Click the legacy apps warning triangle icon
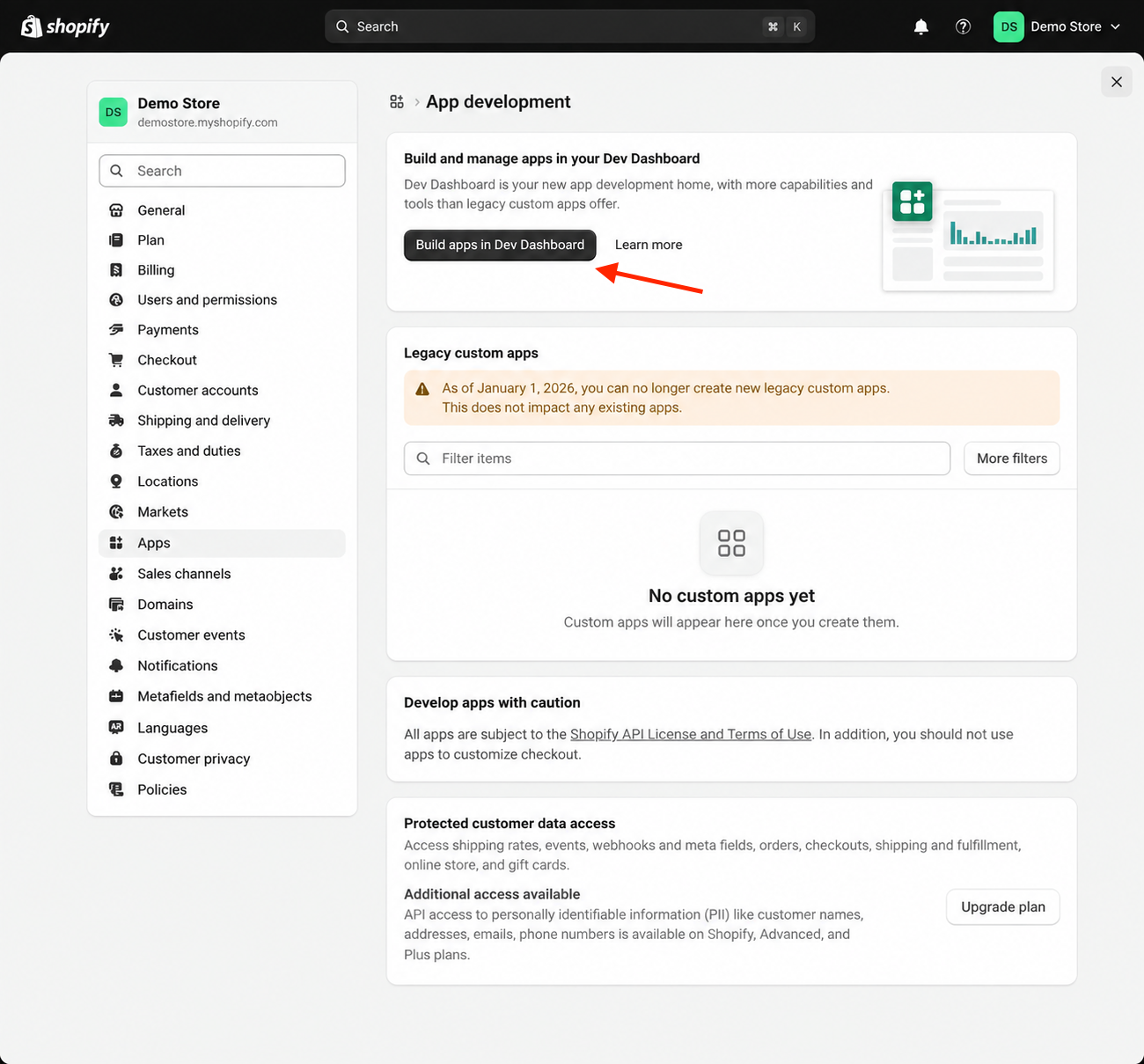Screen dimensions: 1144x1064 click(422, 389)
